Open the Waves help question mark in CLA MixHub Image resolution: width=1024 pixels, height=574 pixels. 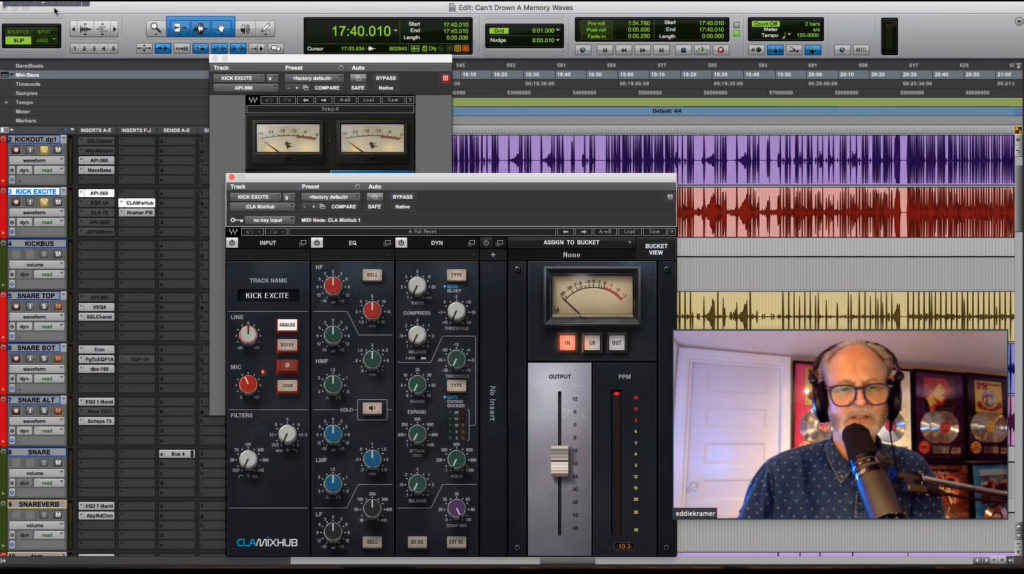(671, 231)
